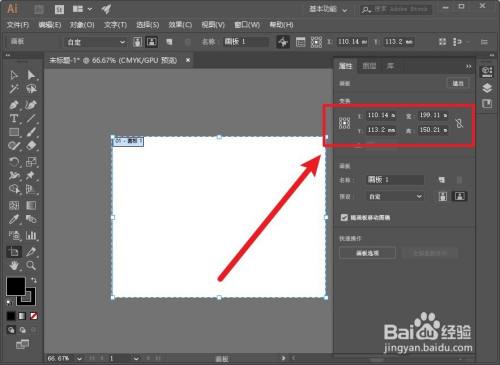Select the Rectangle tool
This screenshot has height=365, width=500.
(14, 132)
